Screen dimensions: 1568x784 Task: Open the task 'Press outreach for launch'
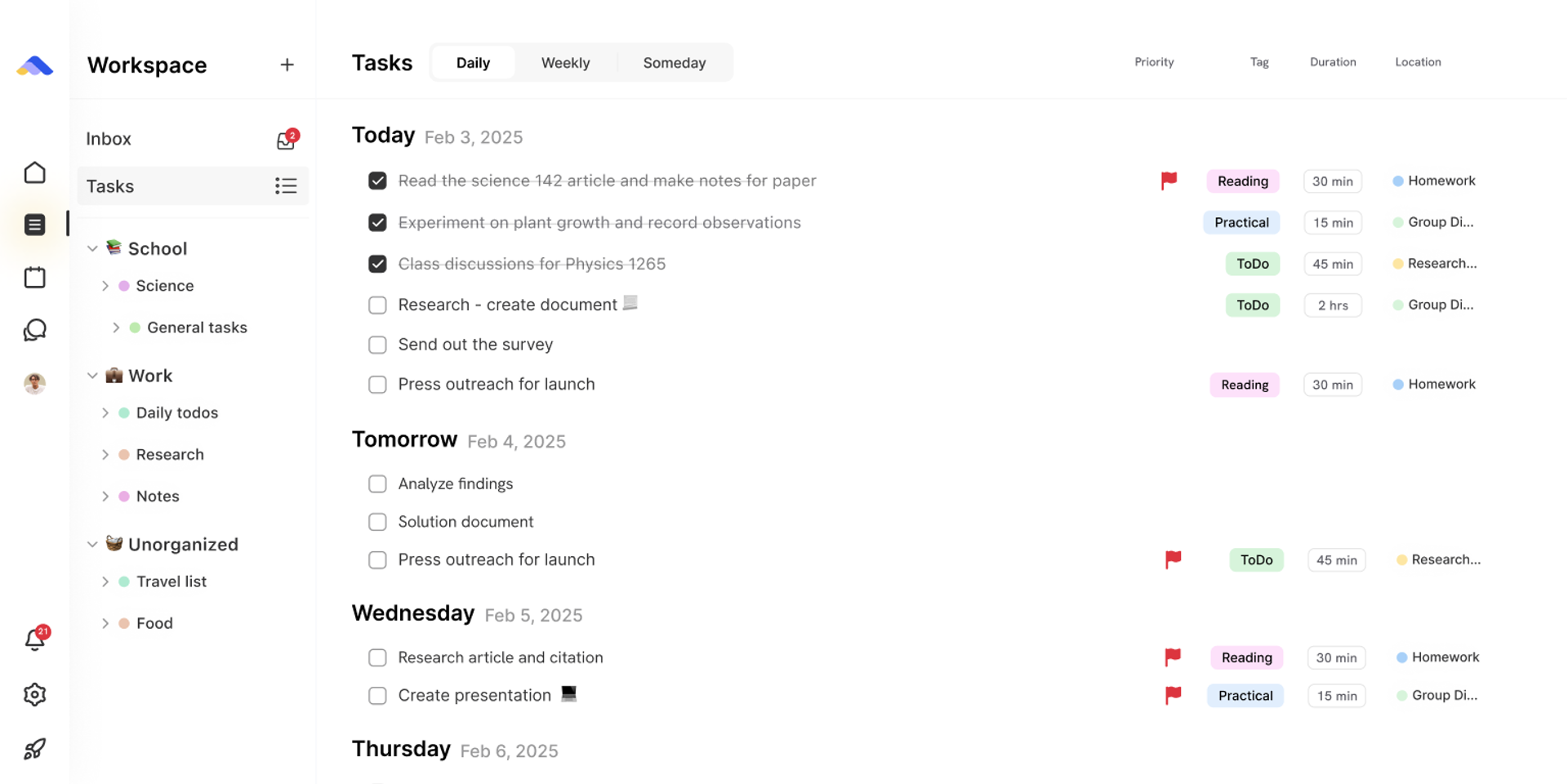[496, 384]
